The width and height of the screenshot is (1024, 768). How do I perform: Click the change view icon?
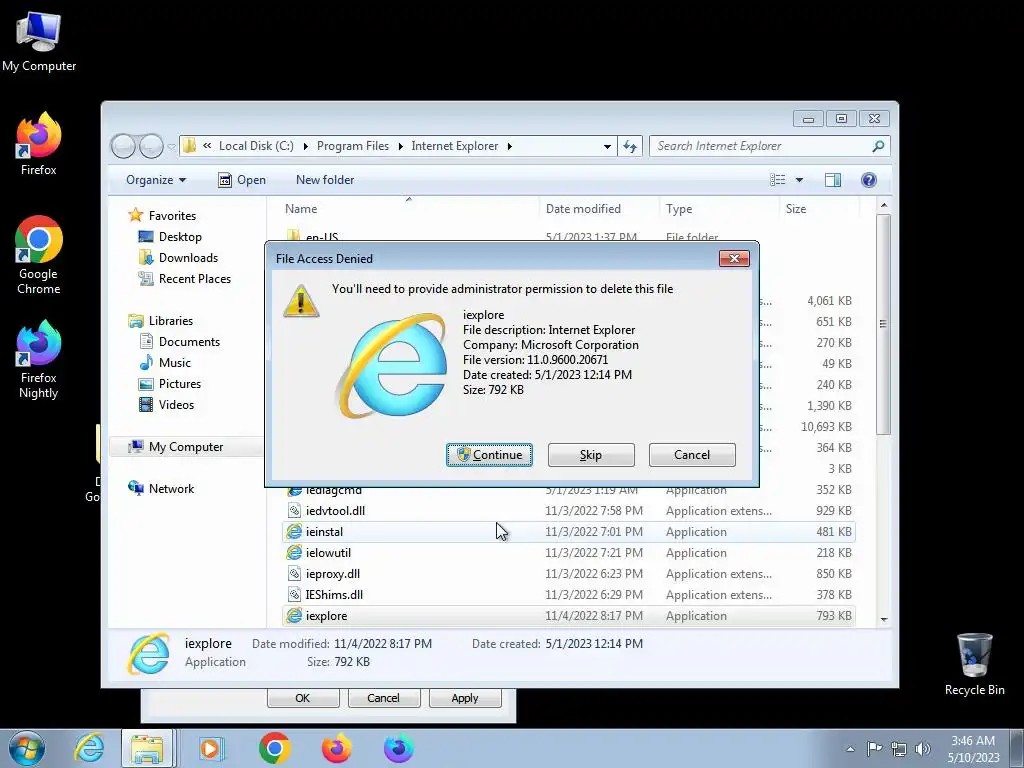(x=778, y=180)
